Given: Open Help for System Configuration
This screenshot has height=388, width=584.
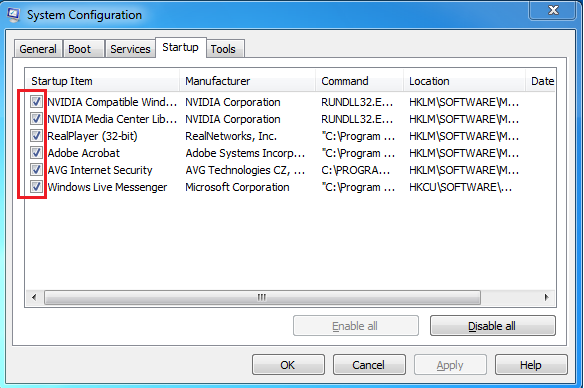Looking at the screenshot, I should (531, 365).
